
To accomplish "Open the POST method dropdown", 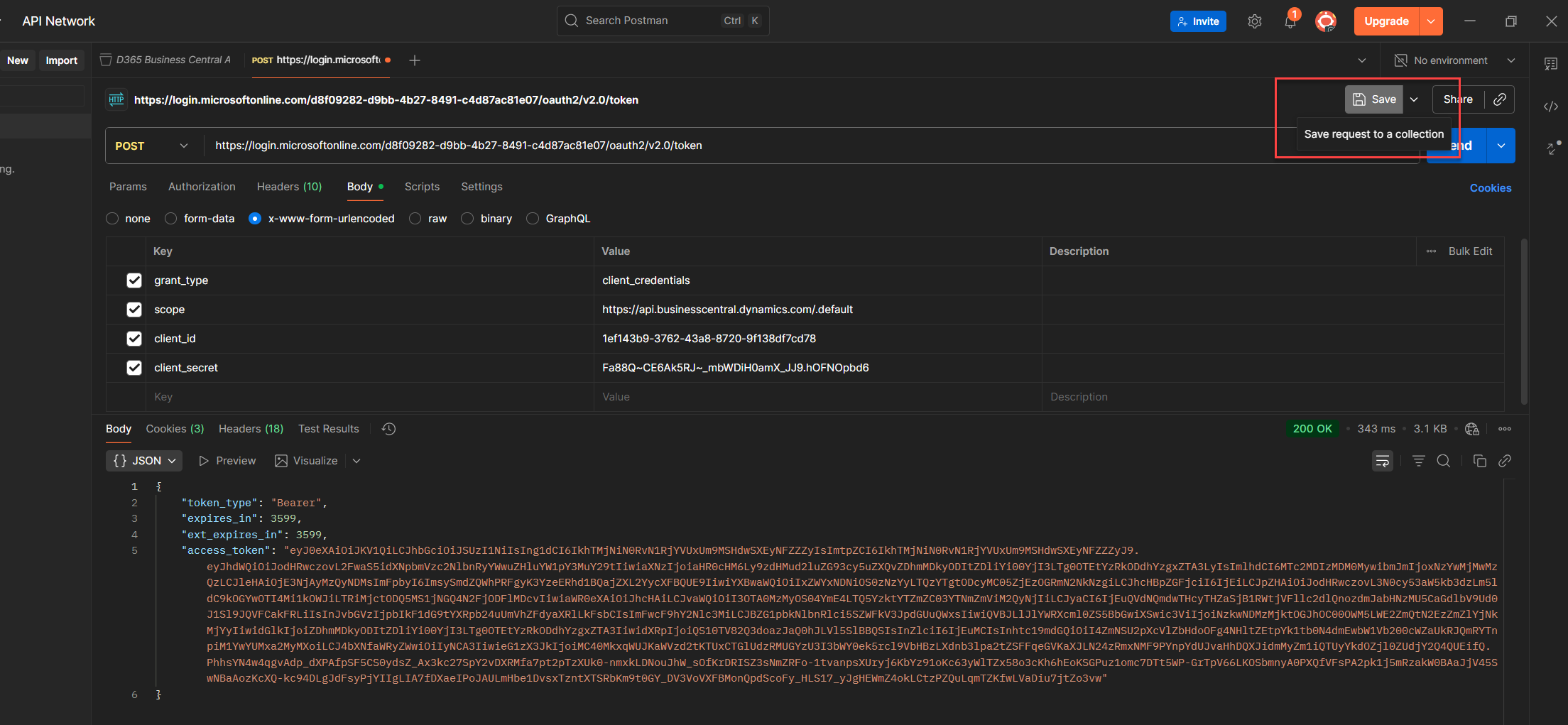I will pyautogui.click(x=152, y=146).
